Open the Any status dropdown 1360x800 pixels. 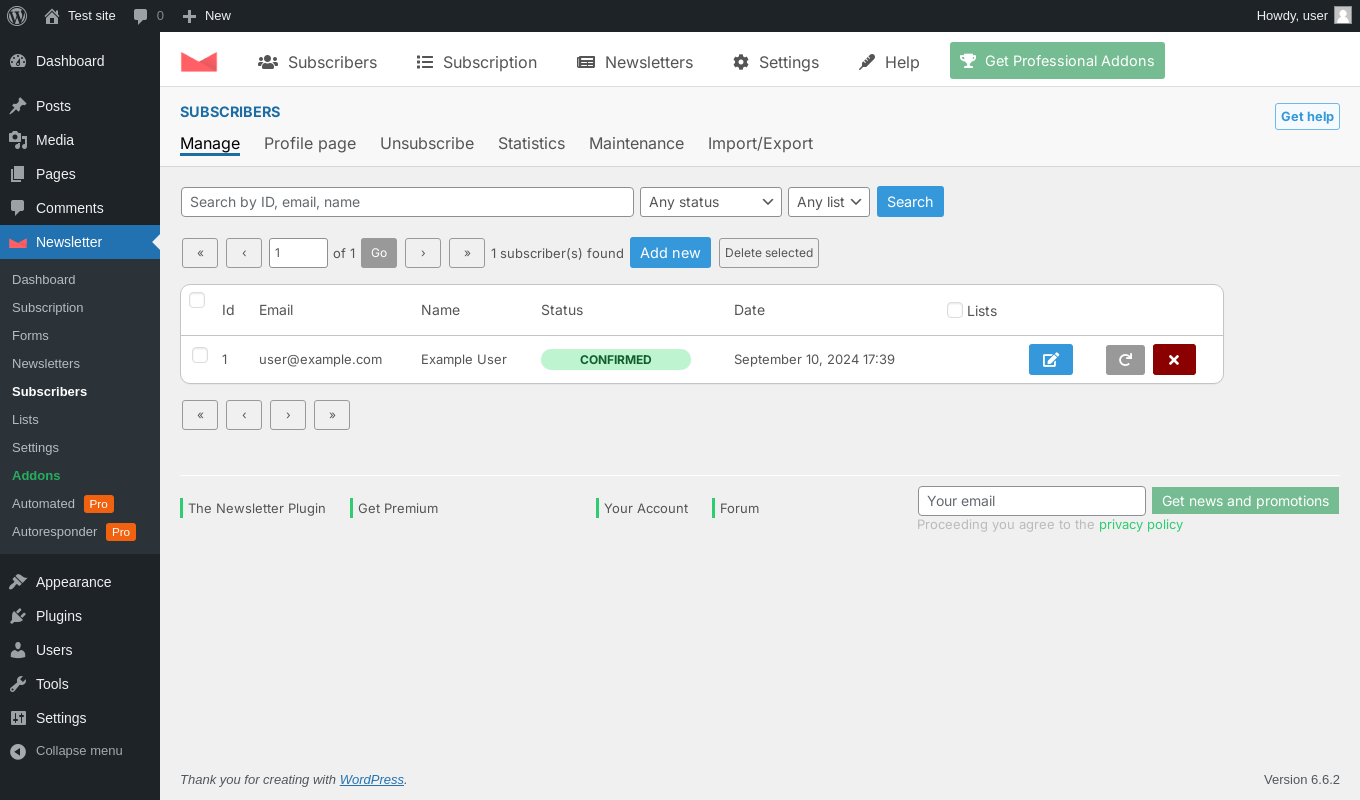pos(711,202)
